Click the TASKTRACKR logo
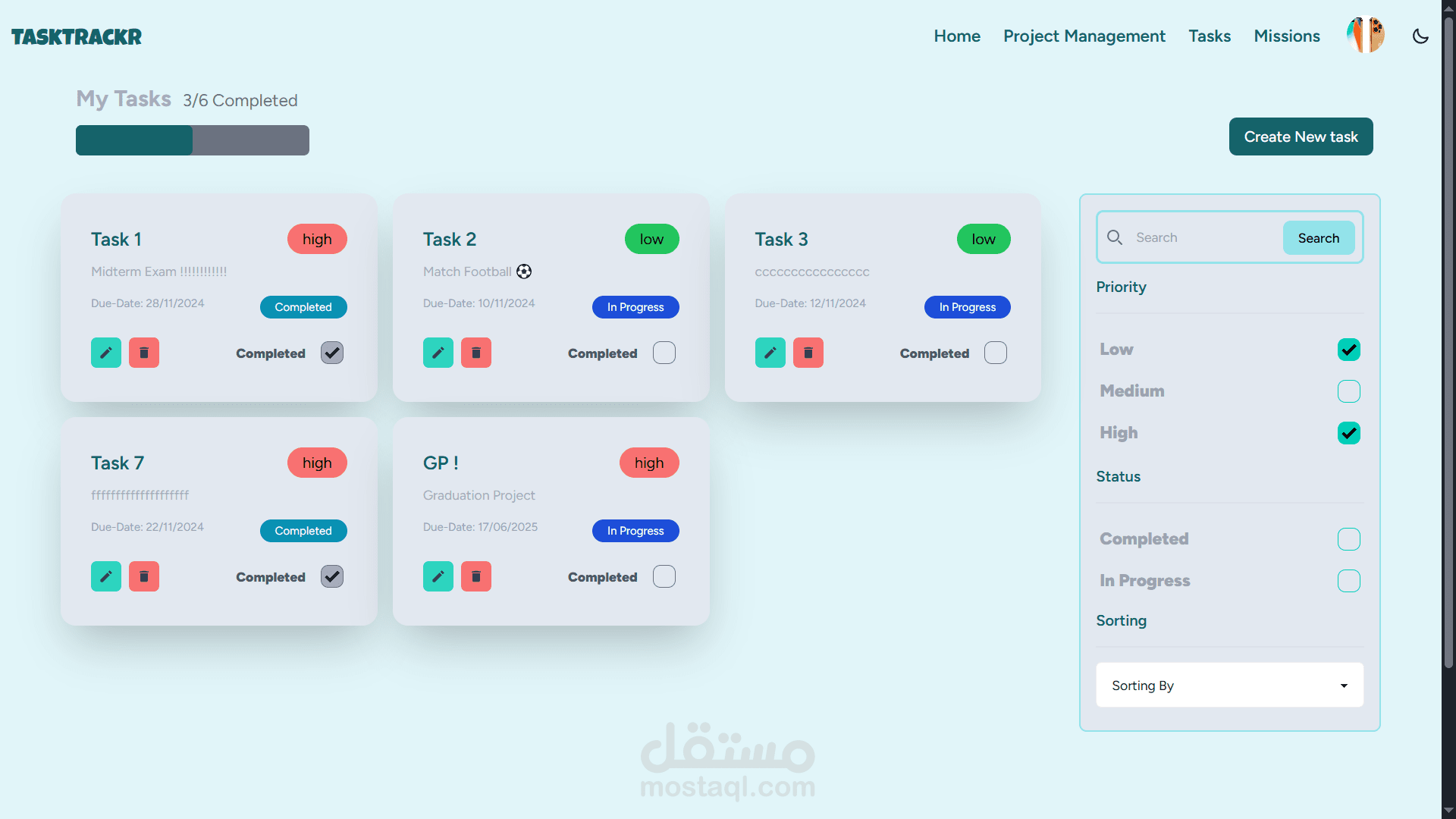 tap(77, 36)
